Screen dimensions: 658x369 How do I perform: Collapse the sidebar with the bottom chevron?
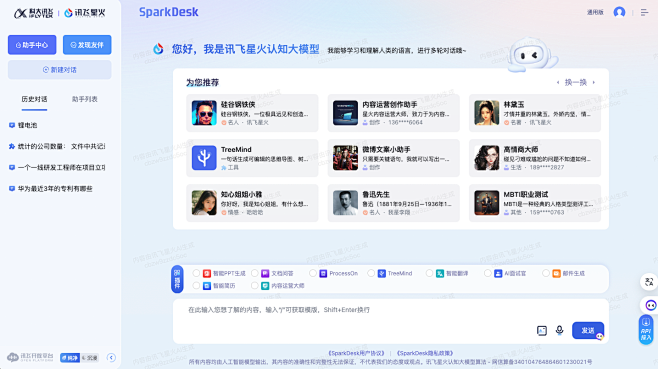pos(111,358)
